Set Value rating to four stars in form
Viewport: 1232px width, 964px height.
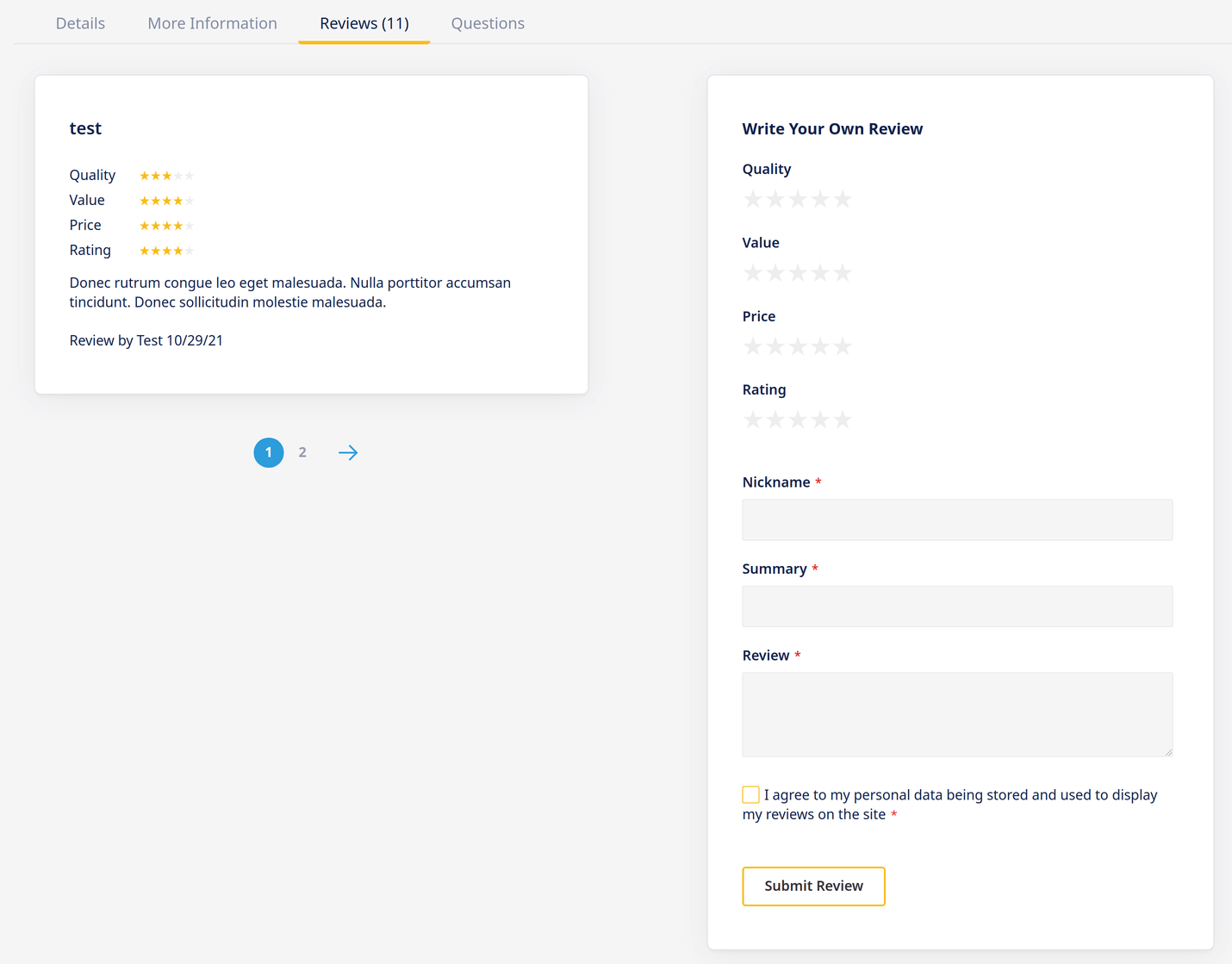(x=820, y=273)
